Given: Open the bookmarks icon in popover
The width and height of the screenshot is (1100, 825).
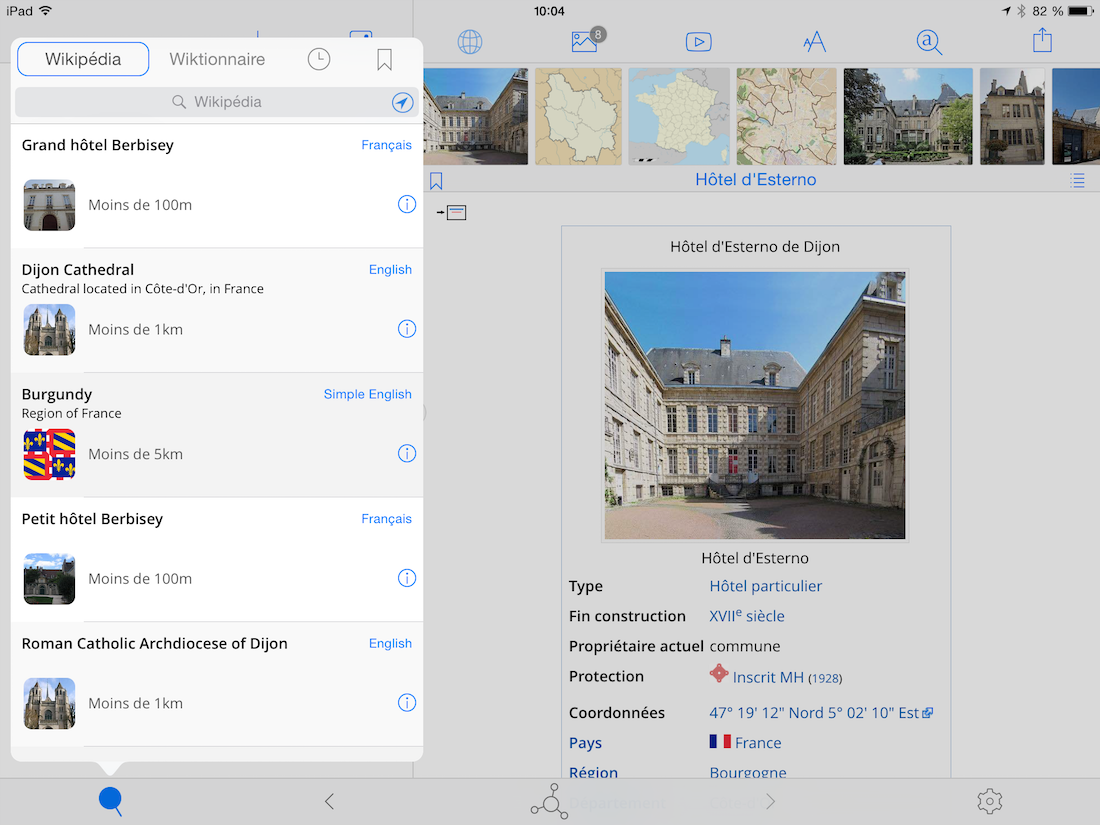Looking at the screenshot, I should click(384, 60).
